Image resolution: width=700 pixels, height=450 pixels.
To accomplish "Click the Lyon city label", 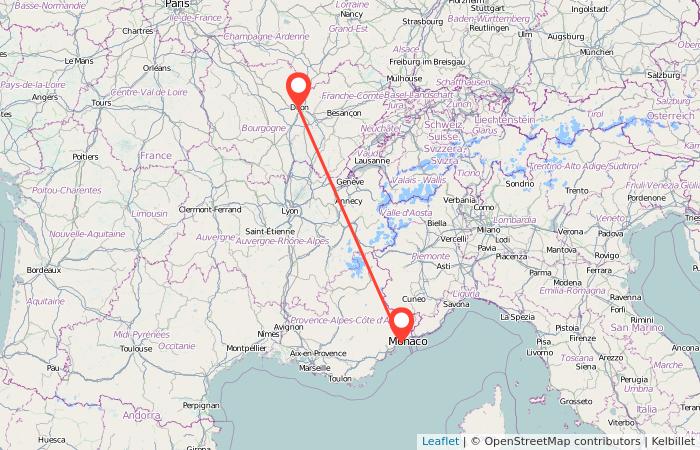I will pos(290,211).
